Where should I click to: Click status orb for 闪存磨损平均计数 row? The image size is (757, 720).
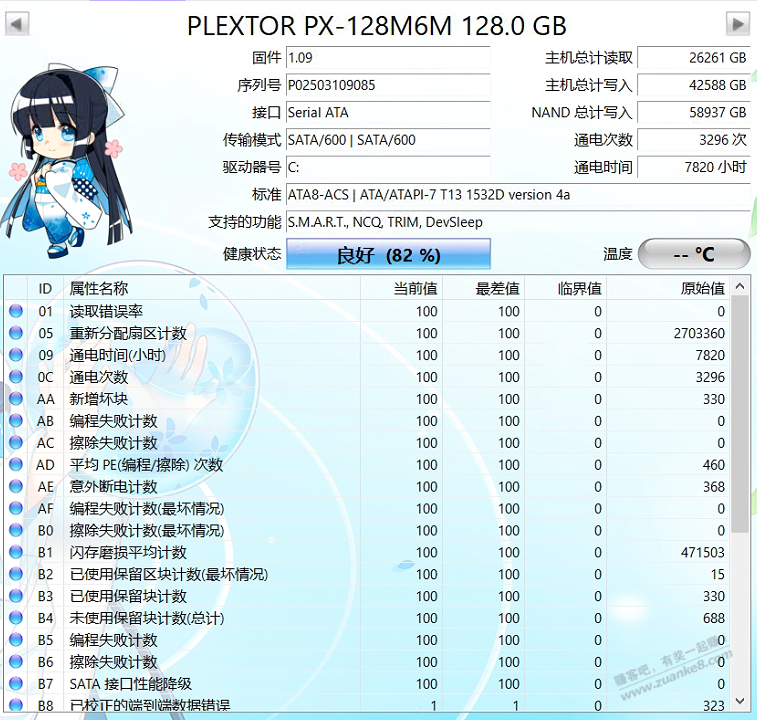click(x=16, y=552)
